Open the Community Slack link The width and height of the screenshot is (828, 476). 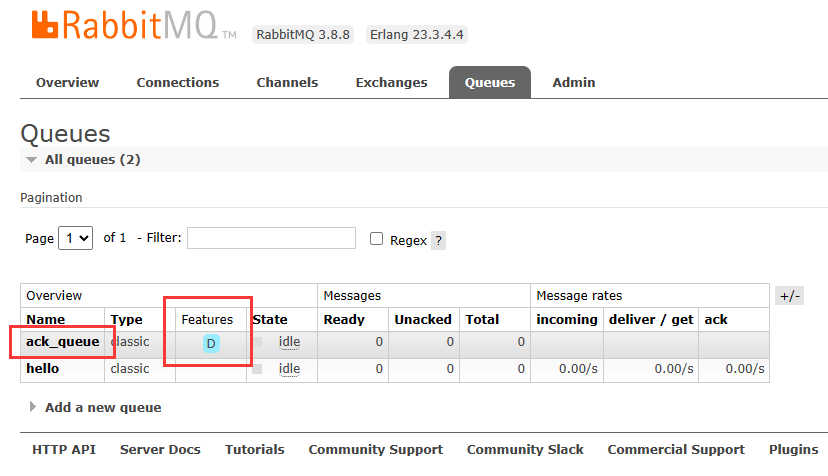[x=525, y=450]
